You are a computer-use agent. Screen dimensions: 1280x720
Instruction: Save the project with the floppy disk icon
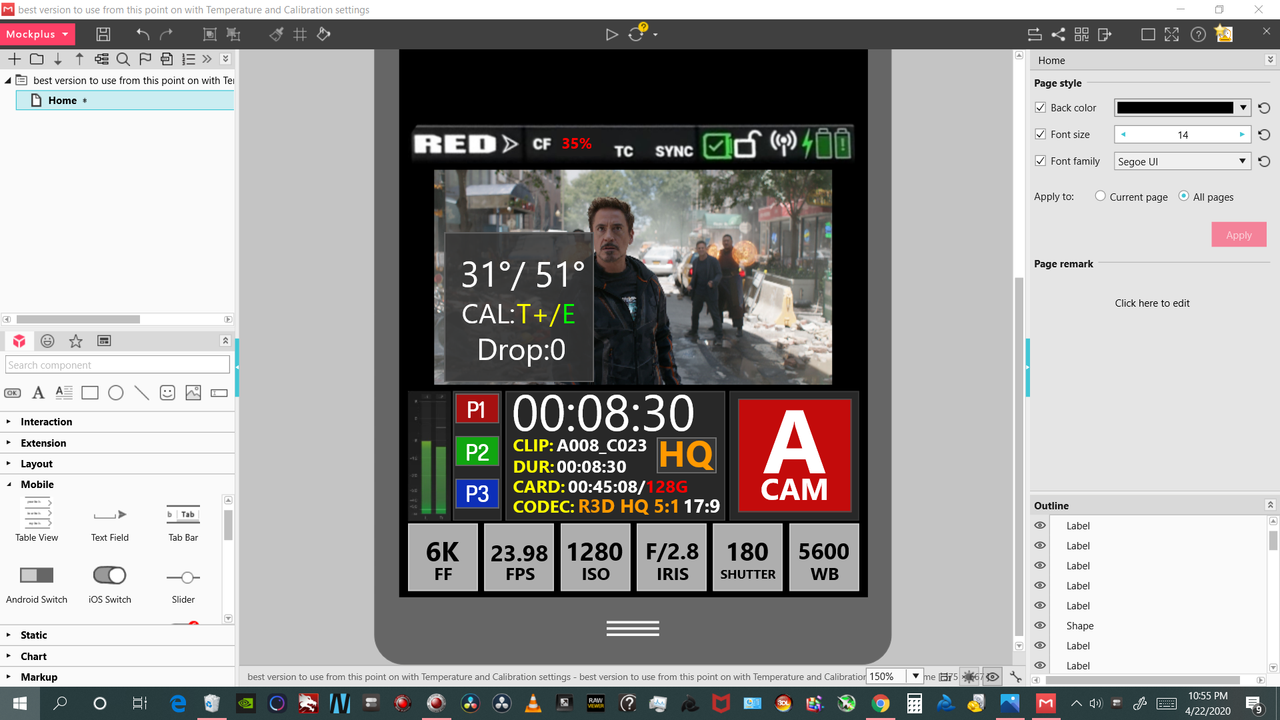pyautogui.click(x=103, y=34)
